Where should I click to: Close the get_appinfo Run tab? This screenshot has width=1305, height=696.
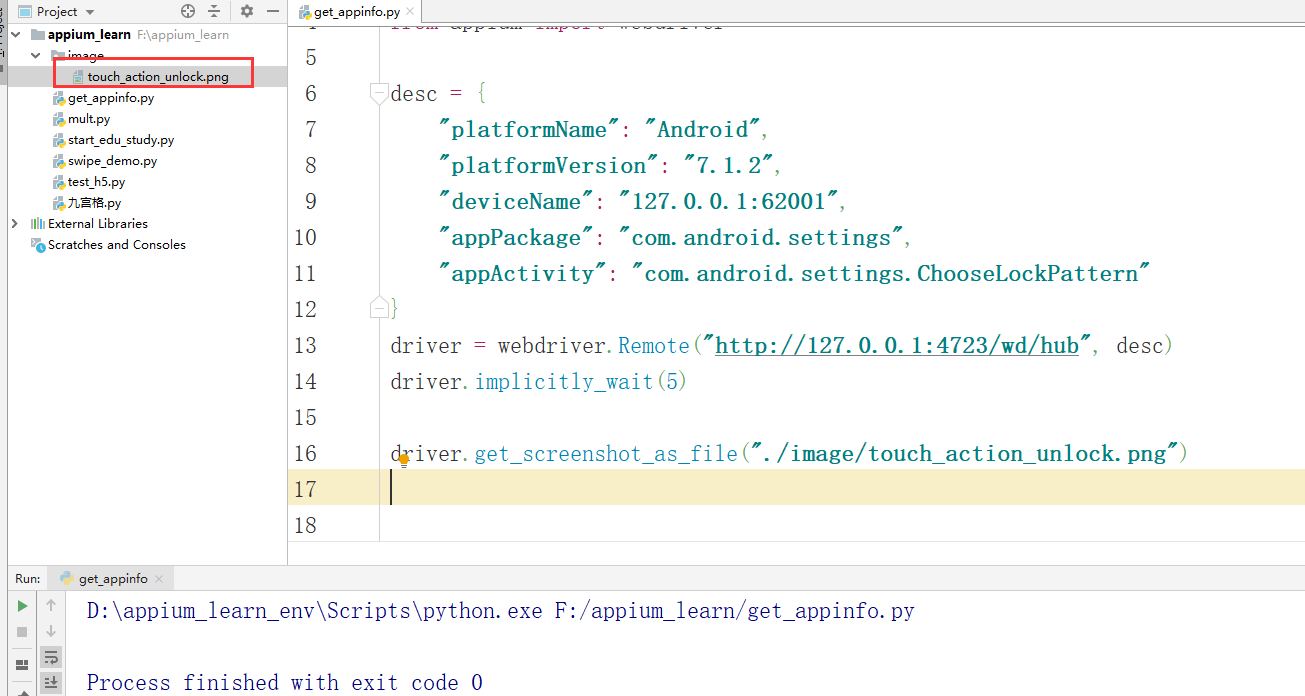coord(160,578)
